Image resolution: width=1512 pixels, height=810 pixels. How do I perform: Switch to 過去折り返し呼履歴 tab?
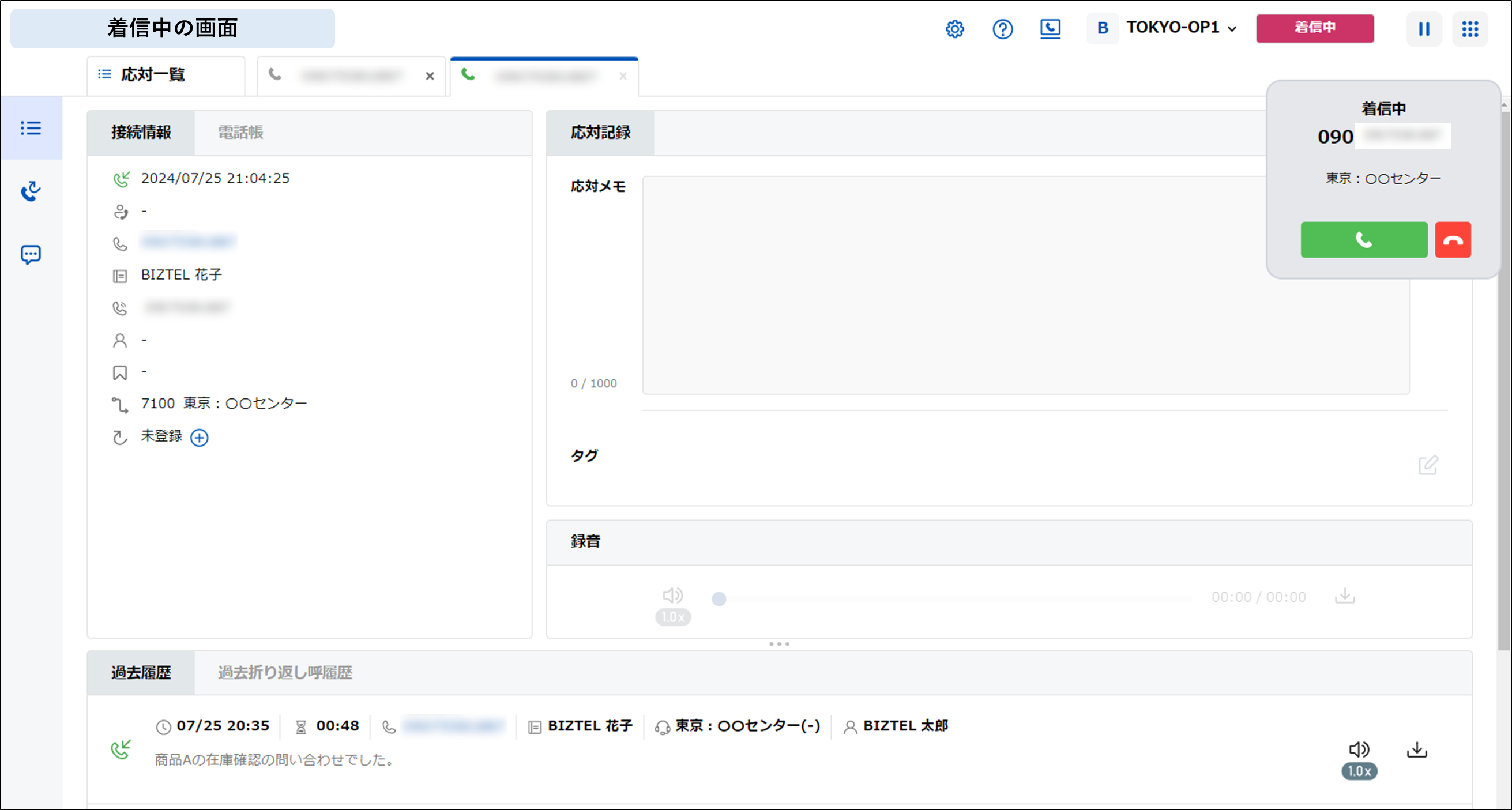tap(285, 673)
